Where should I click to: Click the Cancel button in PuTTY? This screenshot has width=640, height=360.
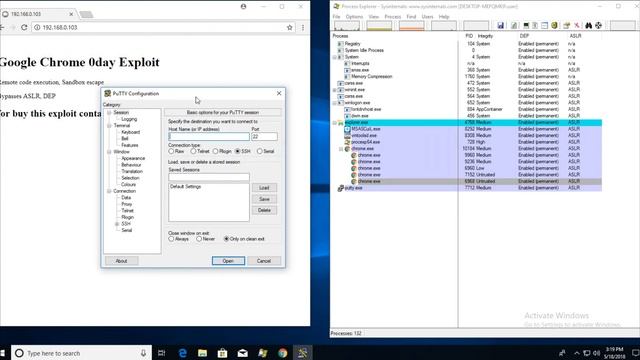coord(264,261)
